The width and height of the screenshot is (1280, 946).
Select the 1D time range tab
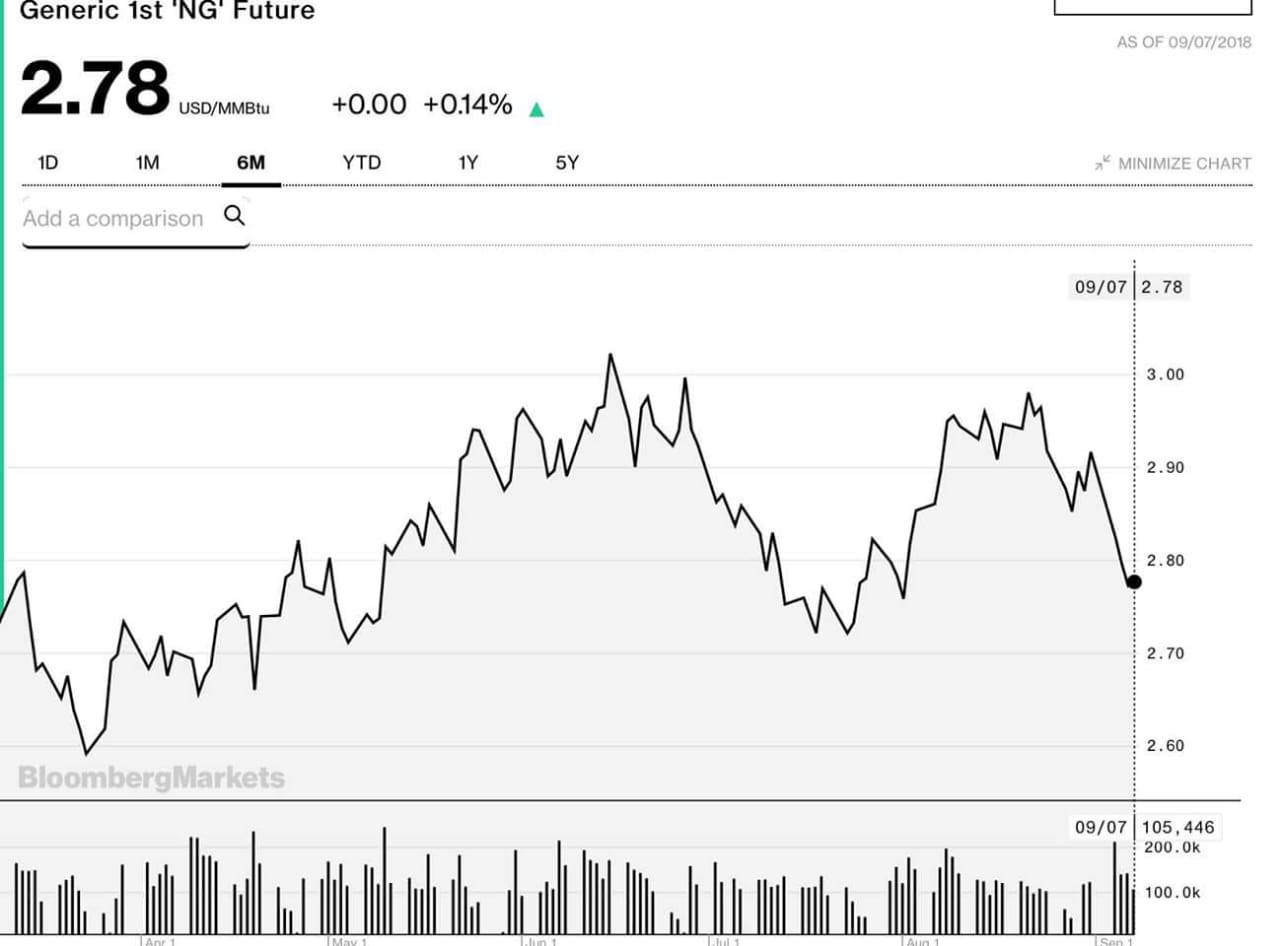click(47, 163)
